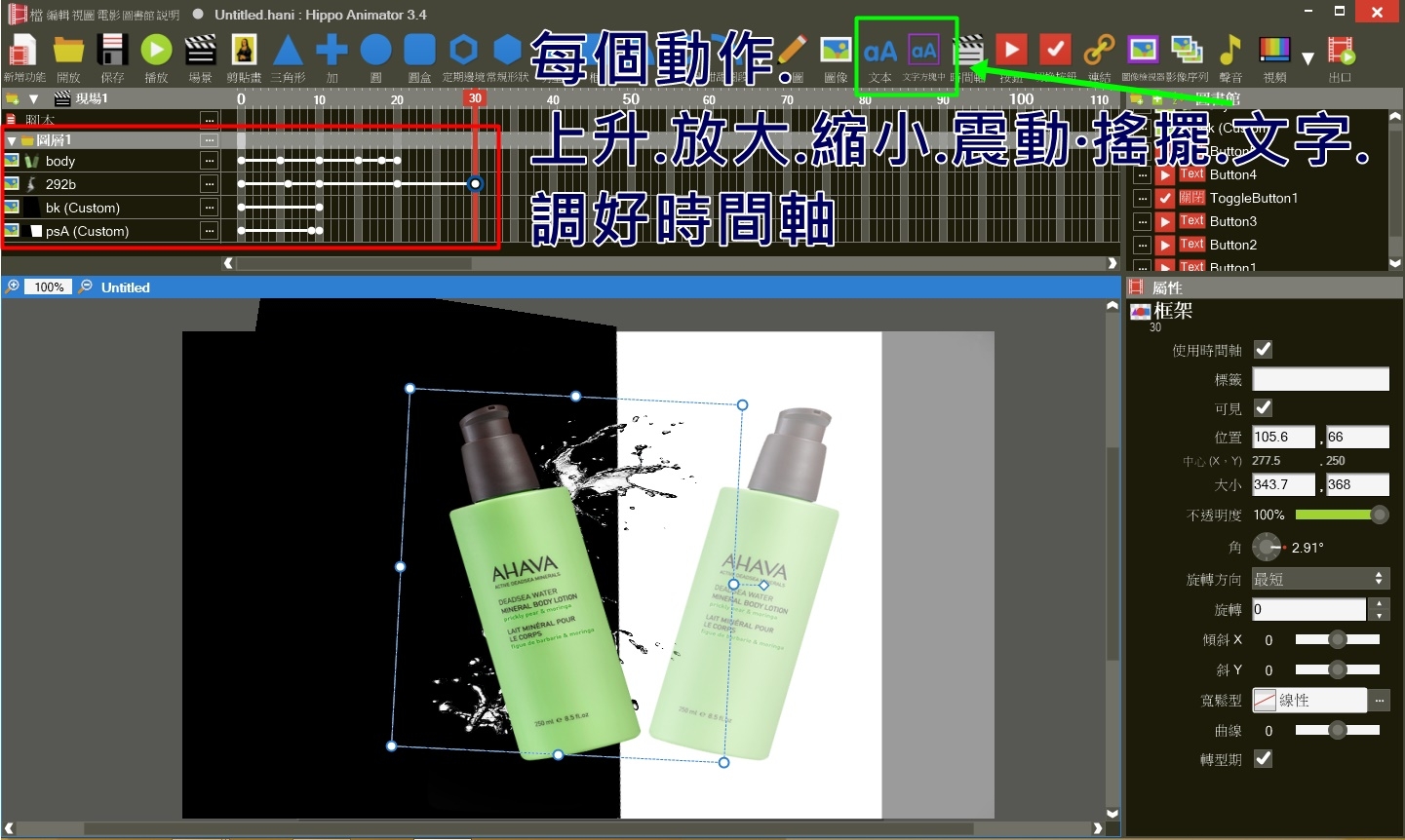Select the 三角形 triangle shape tool
Image resolution: width=1405 pixels, height=840 pixels.
click(x=288, y=50)
